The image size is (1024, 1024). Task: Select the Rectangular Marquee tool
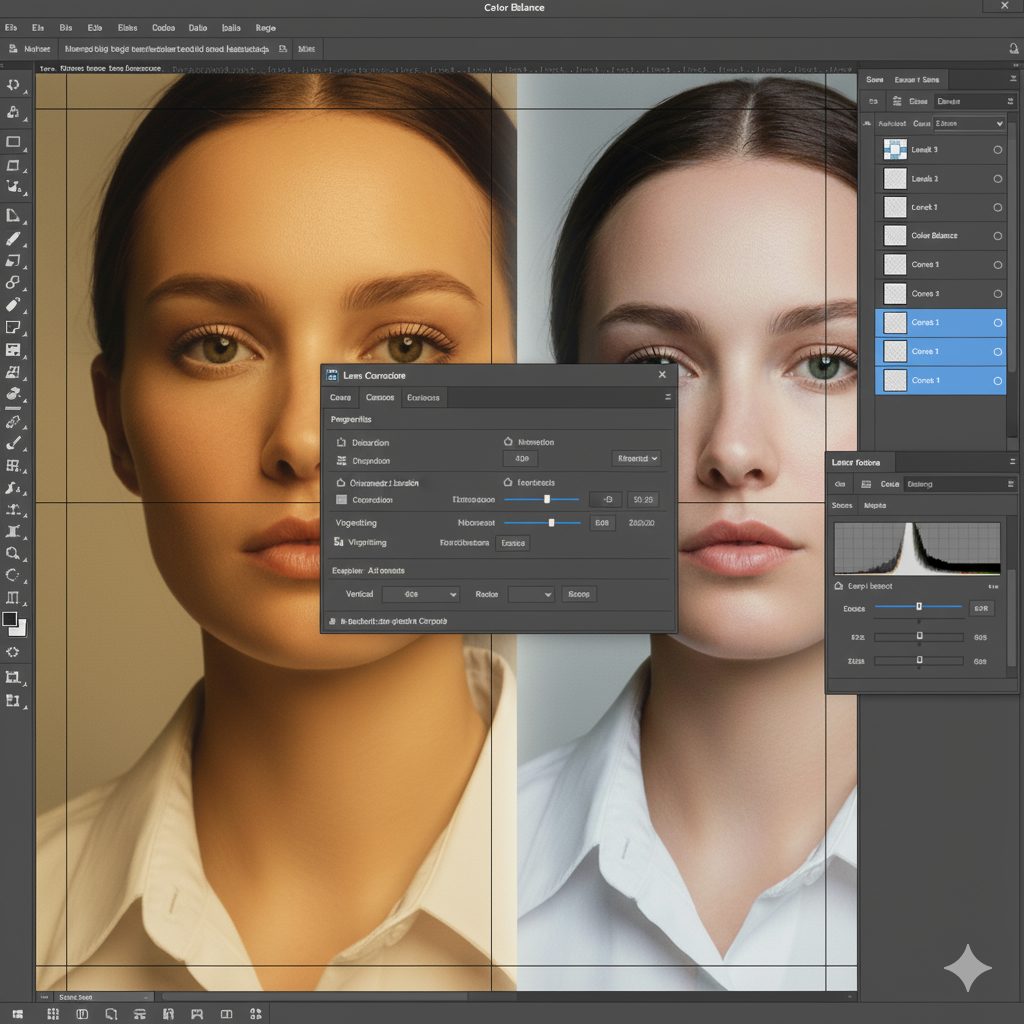[13, 142]
